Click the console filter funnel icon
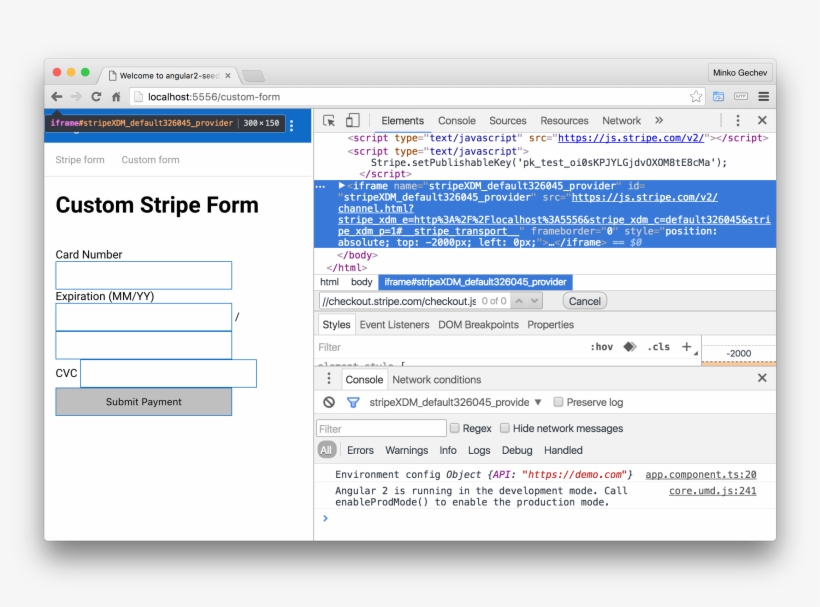This screenshot has height=607, width=820. coord(353,402)
